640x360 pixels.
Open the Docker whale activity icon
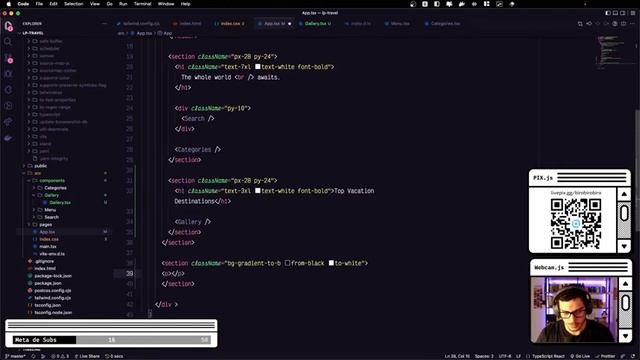(x=8, y=138)
